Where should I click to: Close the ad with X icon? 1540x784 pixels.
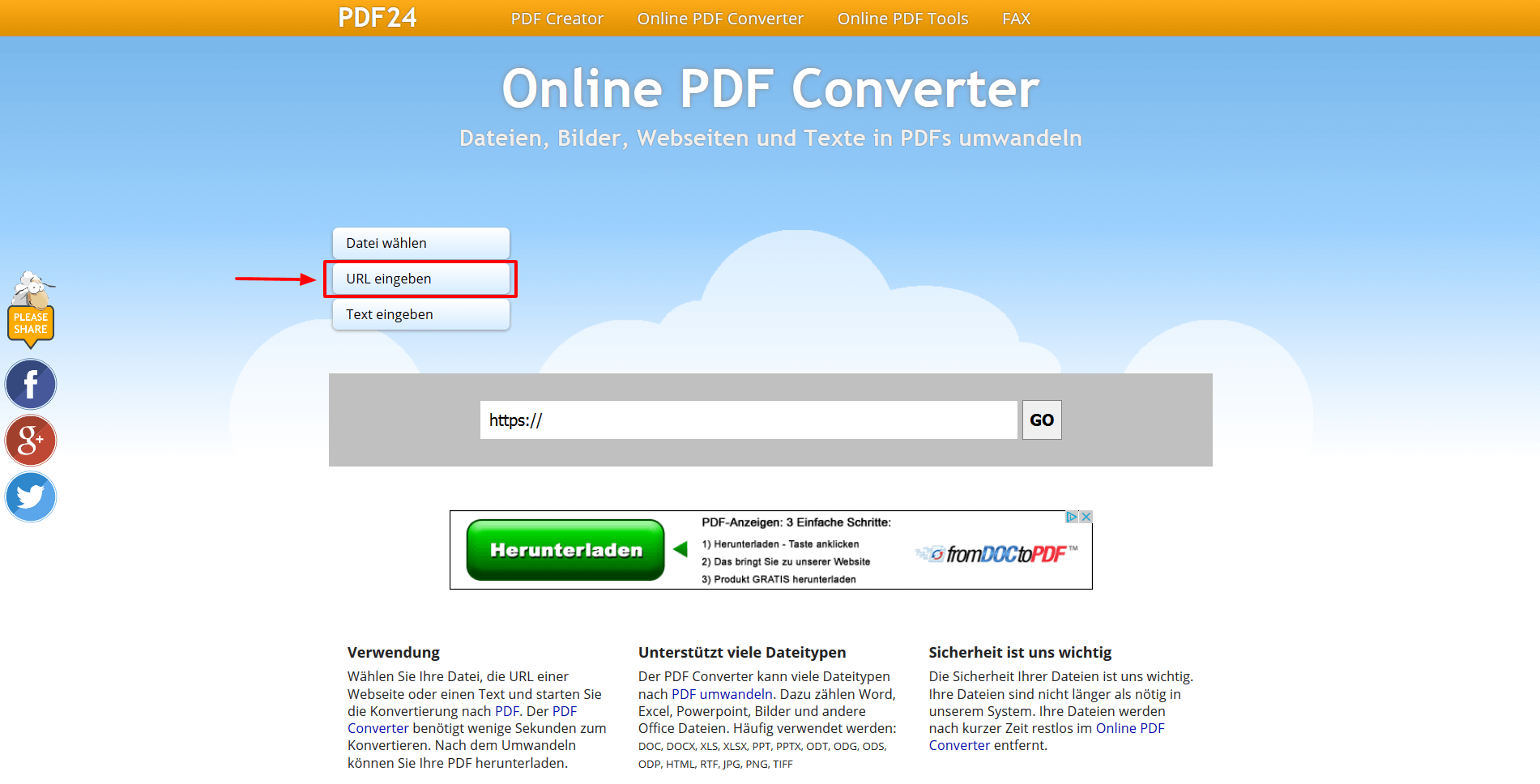coord(1086,517)
